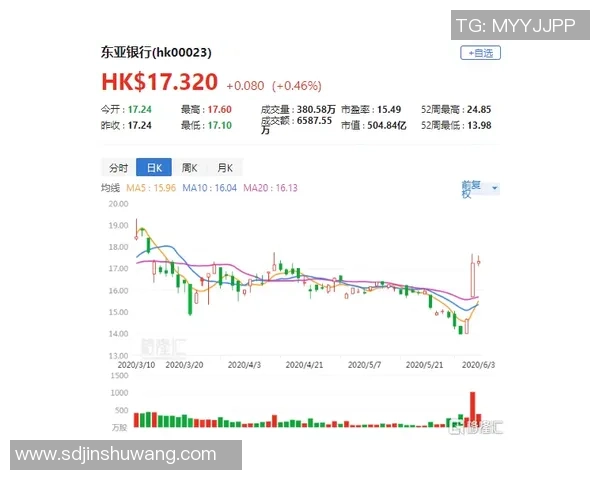Click the 市盈率 value 15.49
Screen dimensions: 600x480
pos(389,109)
